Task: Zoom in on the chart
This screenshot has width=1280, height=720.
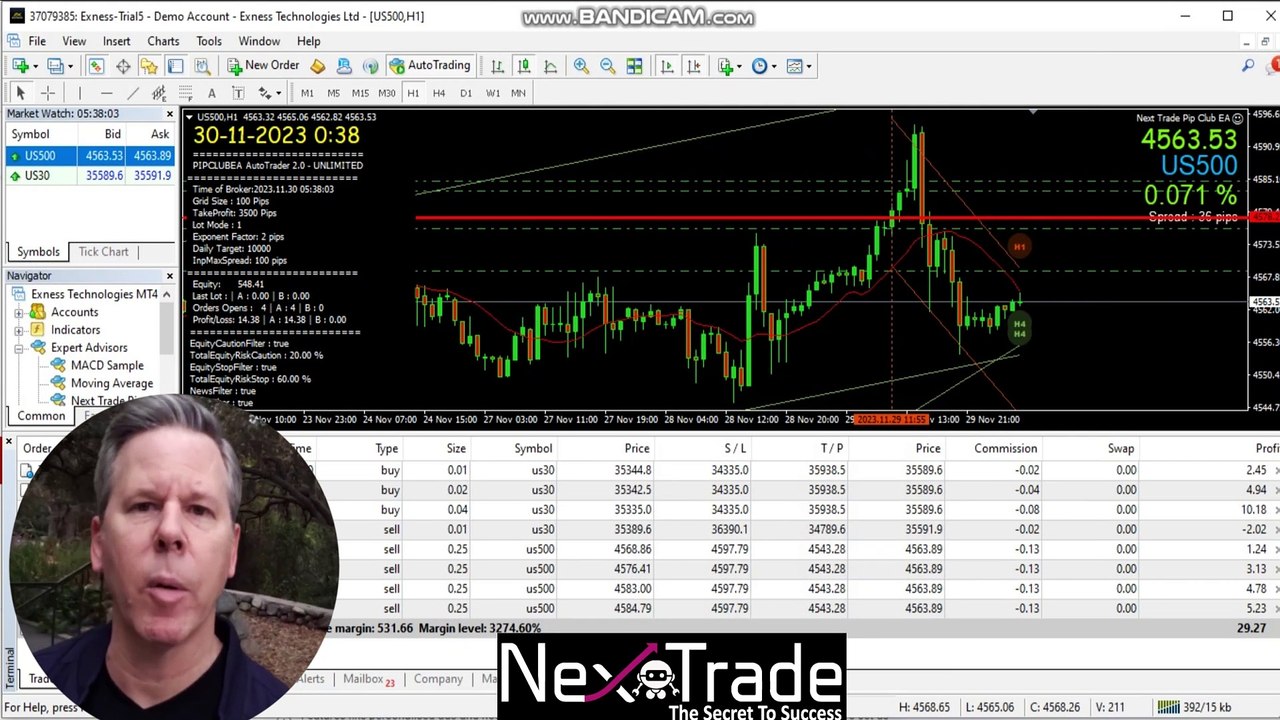Action: (581, 66)
